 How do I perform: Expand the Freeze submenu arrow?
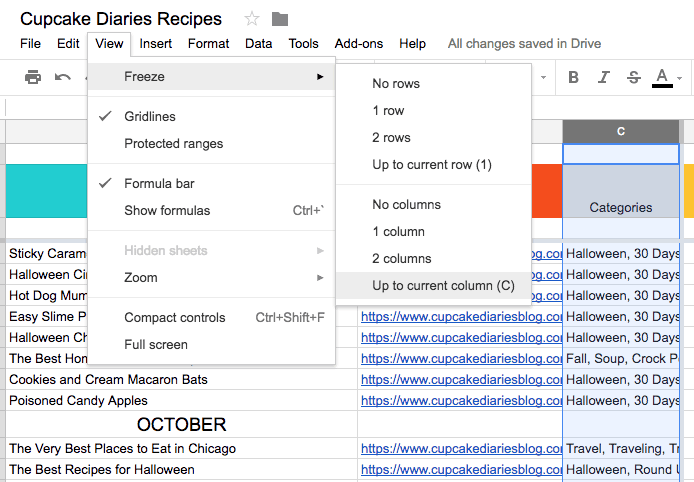coord(320,77)
